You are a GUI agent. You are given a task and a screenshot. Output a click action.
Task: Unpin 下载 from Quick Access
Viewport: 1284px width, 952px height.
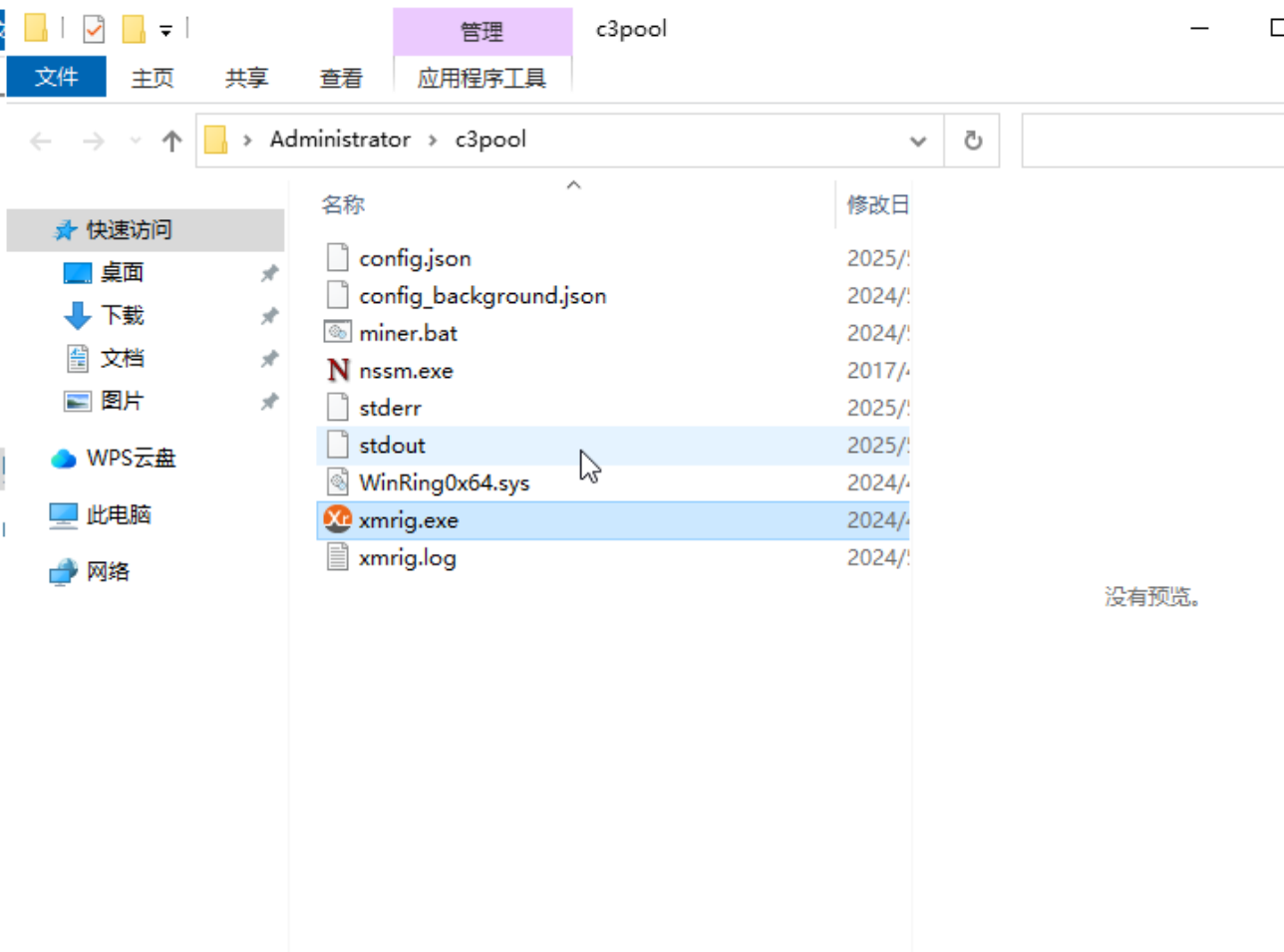tap(269, 316)
